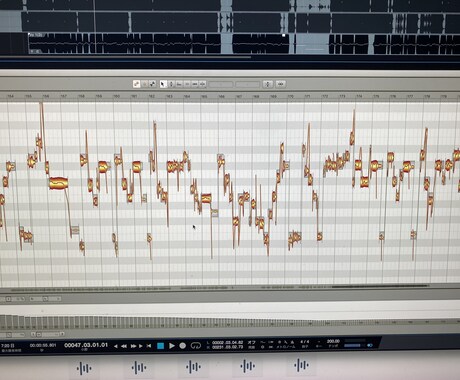This screenshot has height=380, width=460.
Task: Click the second empty inspector field in Melodyne toolbar
Action: (247, 84)
